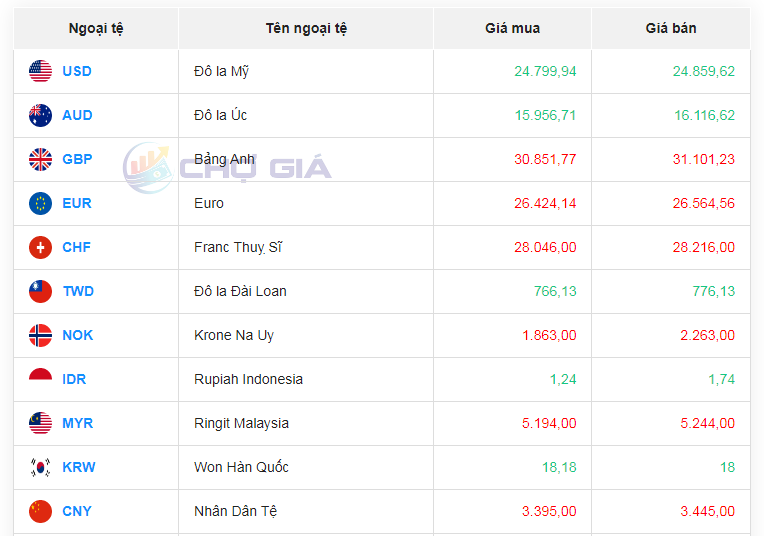Click the Giá bán column header
This screenshot has width=764, height=536.
coord(671,28)
